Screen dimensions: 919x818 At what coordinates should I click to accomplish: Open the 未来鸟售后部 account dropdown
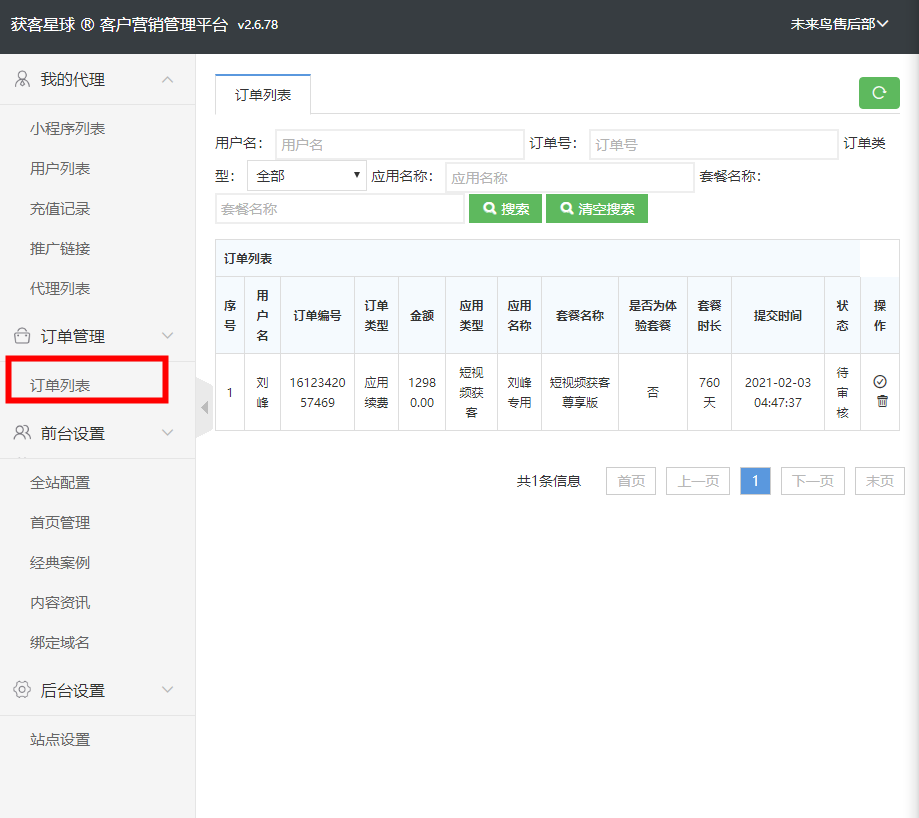839,25
